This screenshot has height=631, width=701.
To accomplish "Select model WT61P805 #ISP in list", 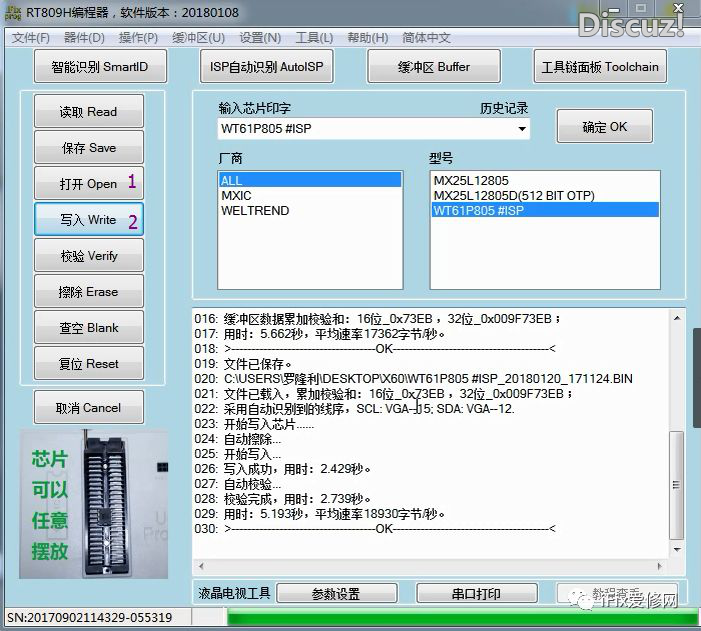I will (545, 211).
